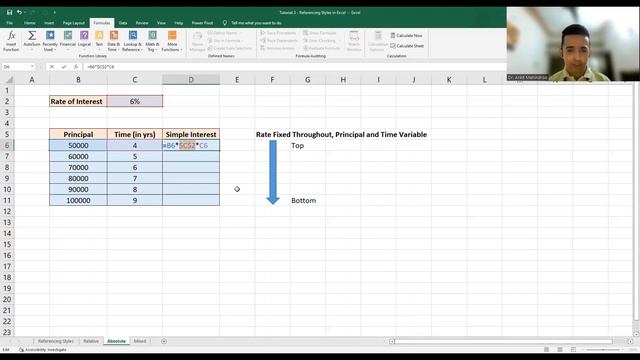
Task: Switch to the Page Layout ribbon tab
Action: click(x=74, y=23)
